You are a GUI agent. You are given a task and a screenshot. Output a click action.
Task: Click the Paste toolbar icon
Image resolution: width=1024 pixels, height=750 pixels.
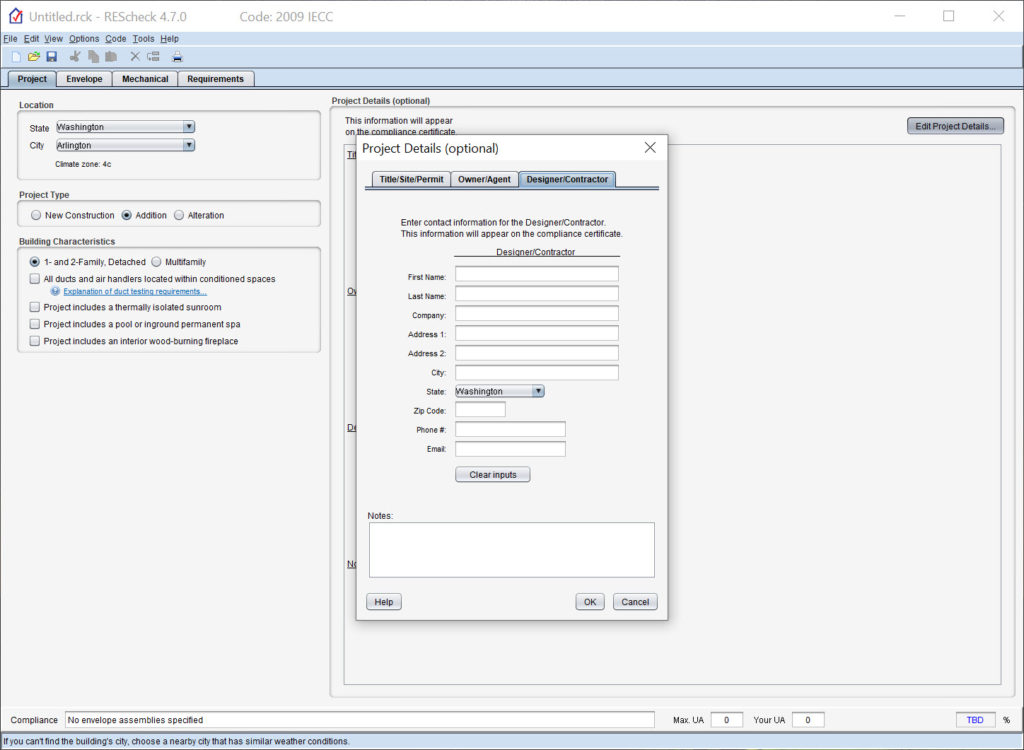(x=111, y=57)
